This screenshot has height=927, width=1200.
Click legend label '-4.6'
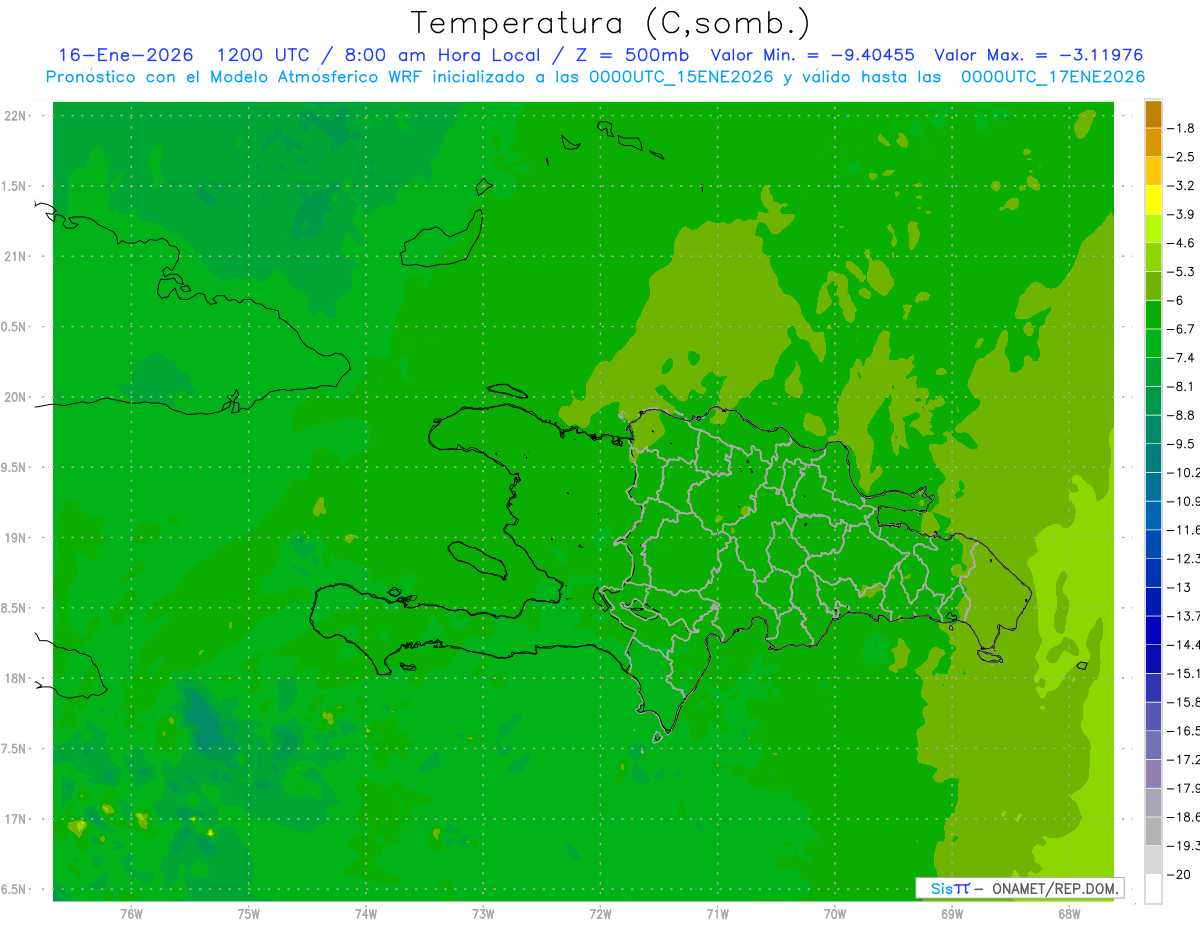pyautogui.click(x=1181, y=243)
